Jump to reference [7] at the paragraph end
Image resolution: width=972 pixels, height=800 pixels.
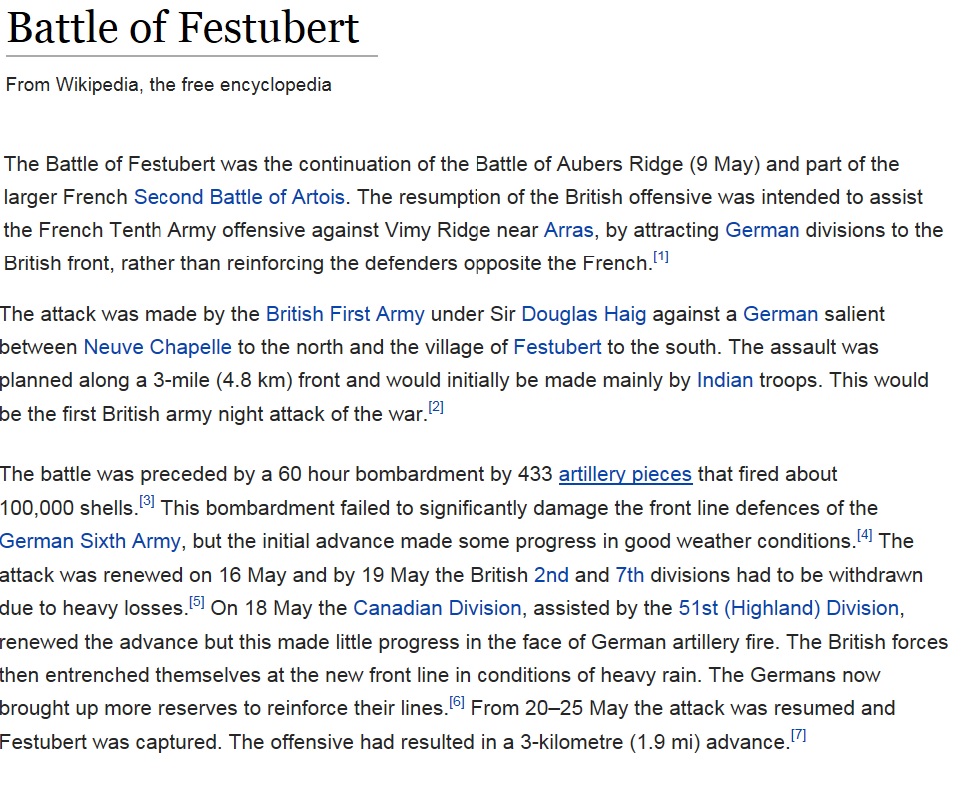[798, 736]
